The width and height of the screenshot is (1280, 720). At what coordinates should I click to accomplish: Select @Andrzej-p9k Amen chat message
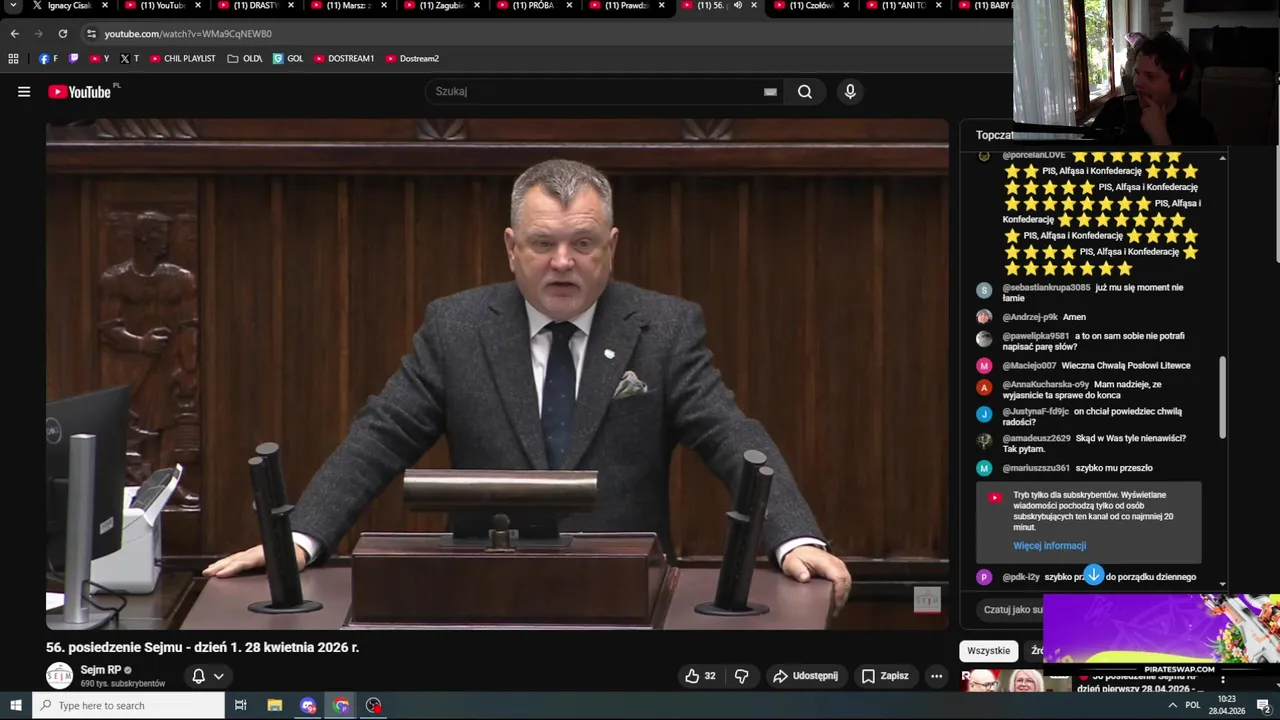tap(1031, 317)
